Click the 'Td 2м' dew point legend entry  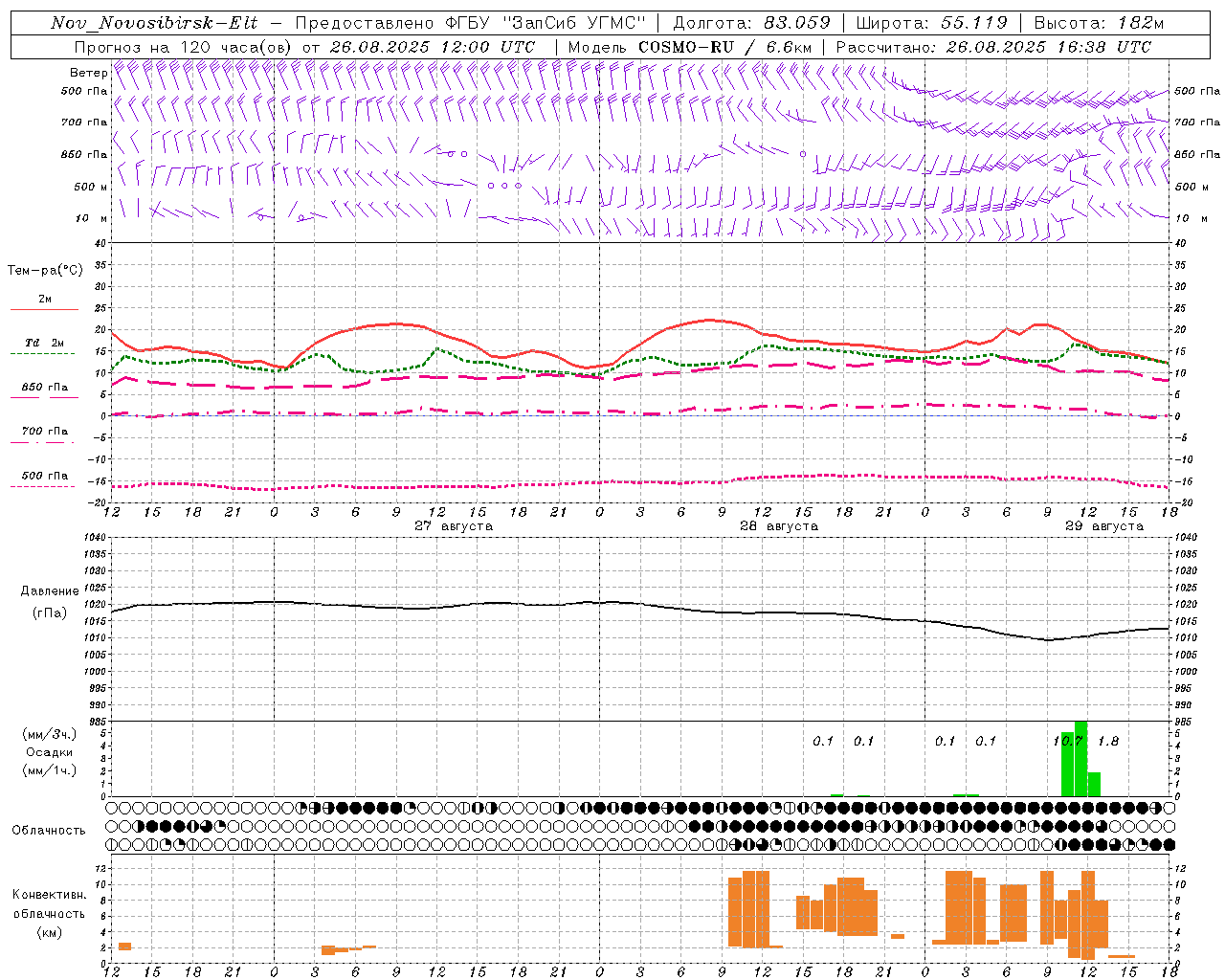click(44, 344)
